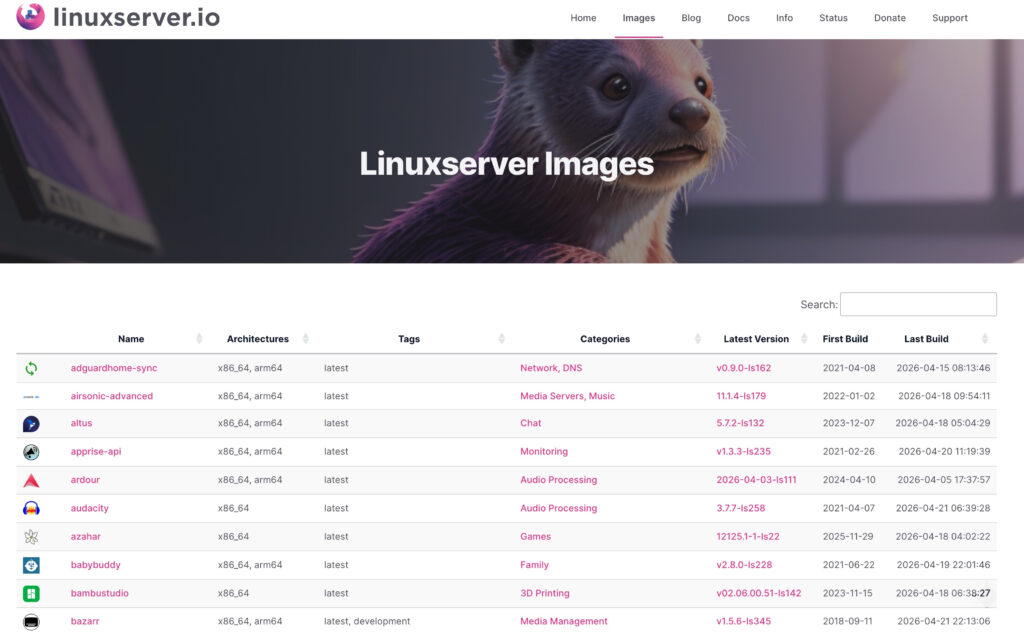Open the airsonic-advanced image link
The width and height of the screenshot is (1024, 633).
point(112,396)
